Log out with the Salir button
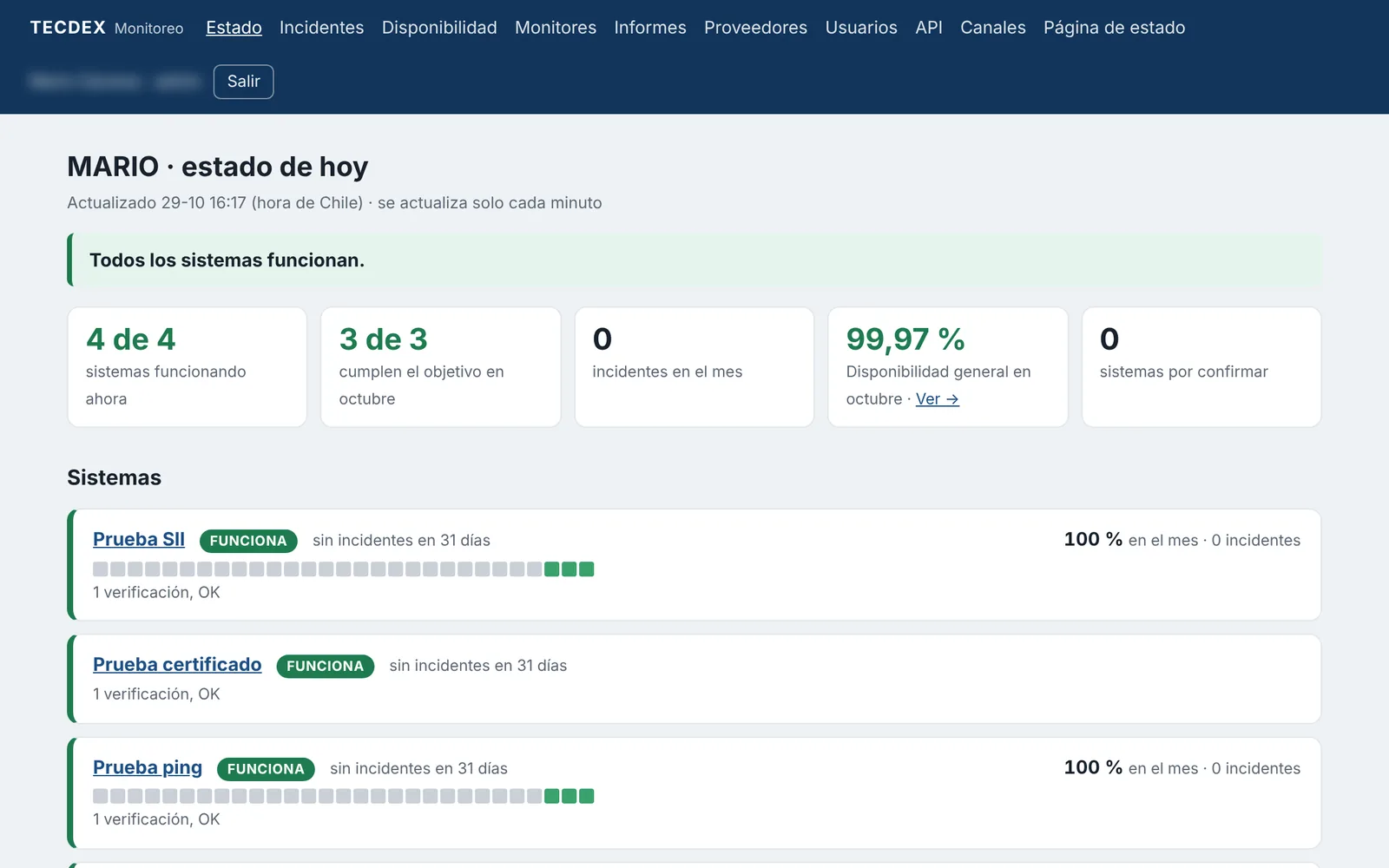Screen dimensions: 1389x868 [x=243, y=82]
